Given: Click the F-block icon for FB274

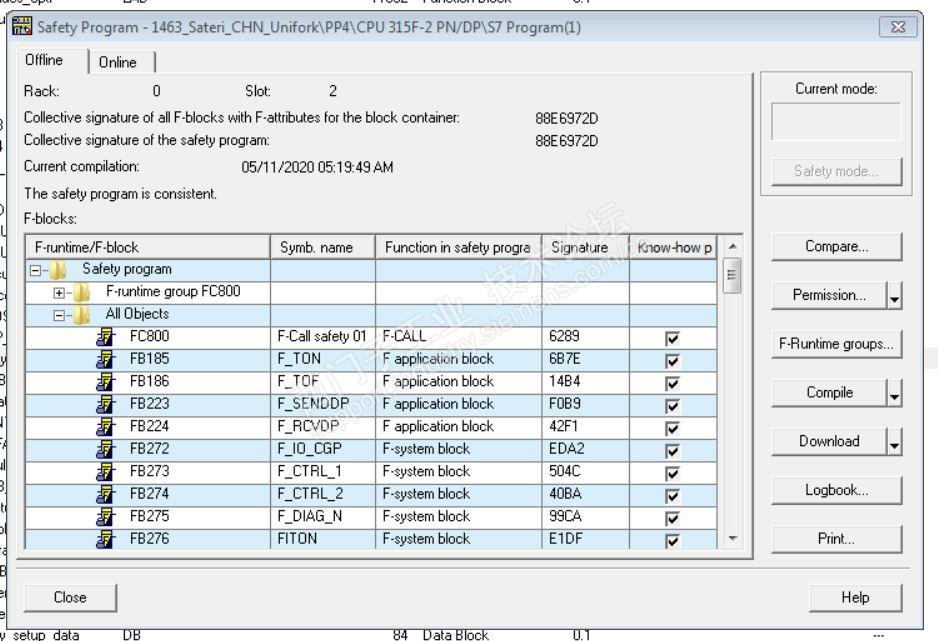Looking at the screenshot, I should click(105, 494).
